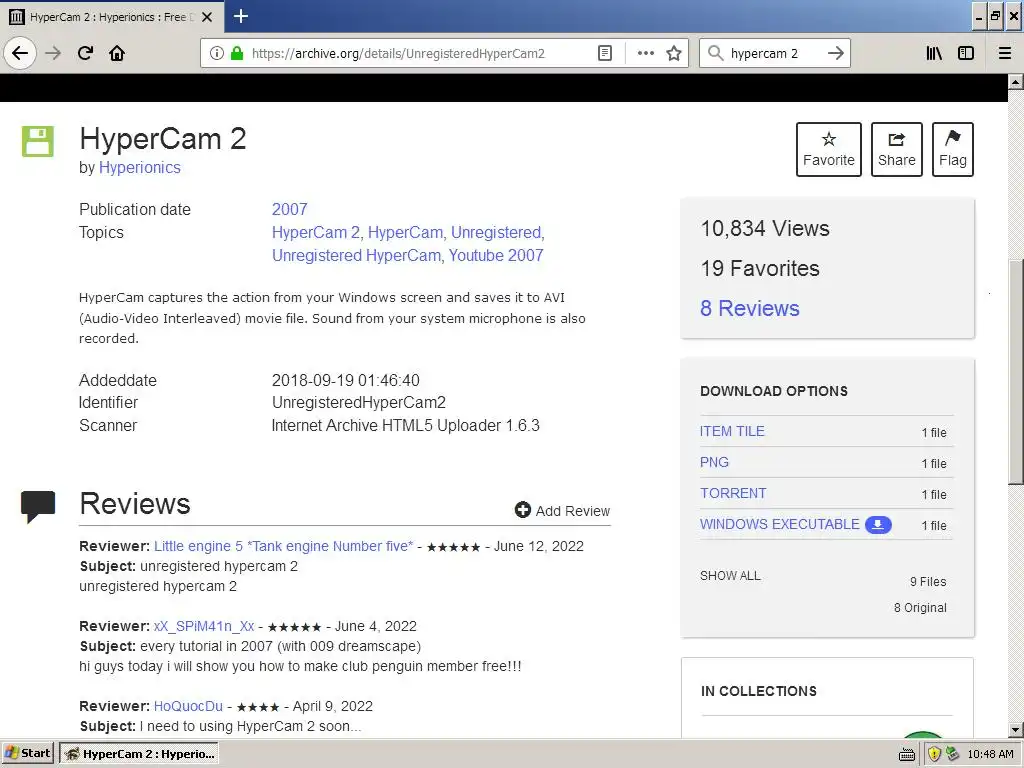Image resolution: width=1024 pixels, height=768 pixels.
Task: Click the UnregisteredHyperCam2 identifier text
Action: pos(359,403)
